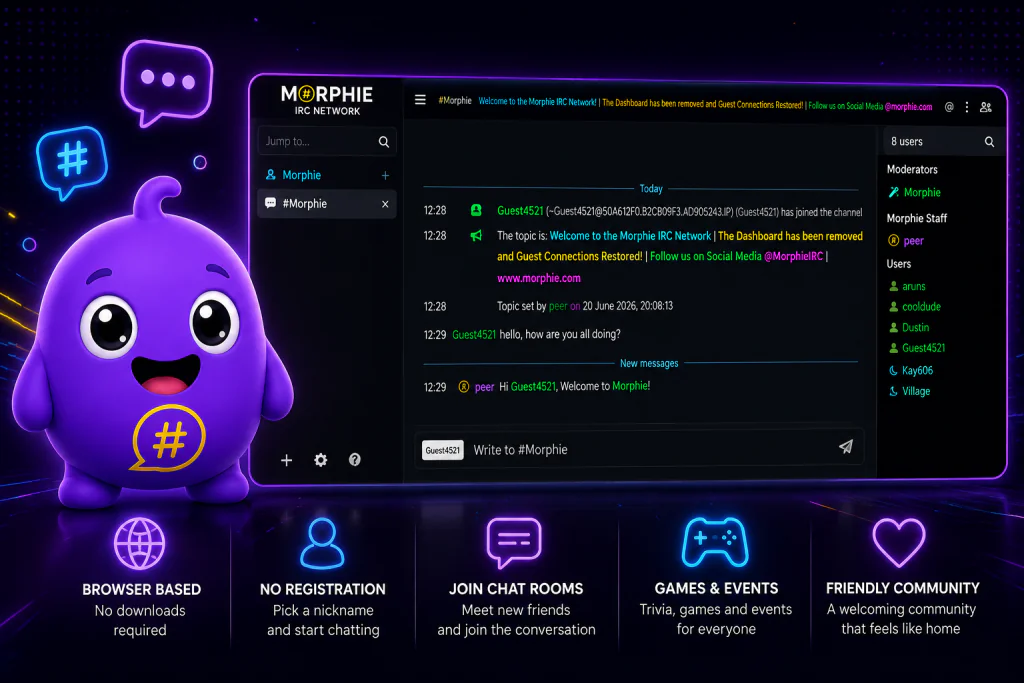The height and width of the screenshot is (683, 1024).
Task: Close the #Morphie channel with X
Action: [x=385, y=204]
